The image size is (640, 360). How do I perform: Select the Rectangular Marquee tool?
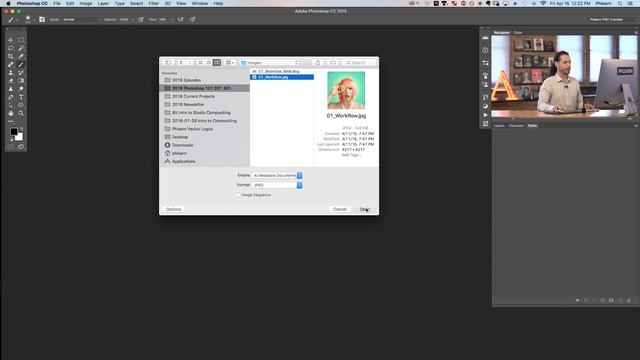[x=21, y=40]
